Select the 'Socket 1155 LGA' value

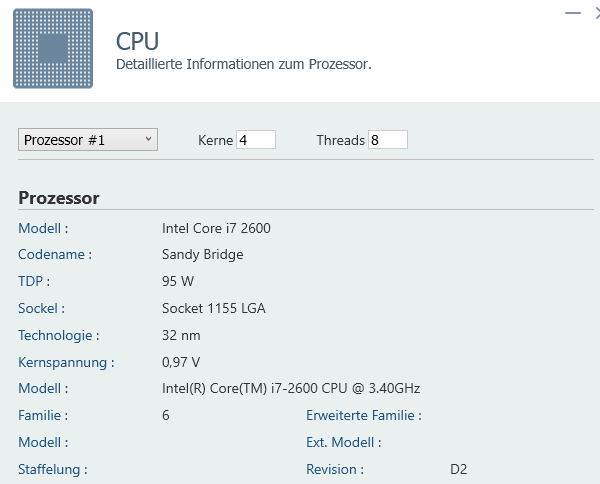pos(214,308)
